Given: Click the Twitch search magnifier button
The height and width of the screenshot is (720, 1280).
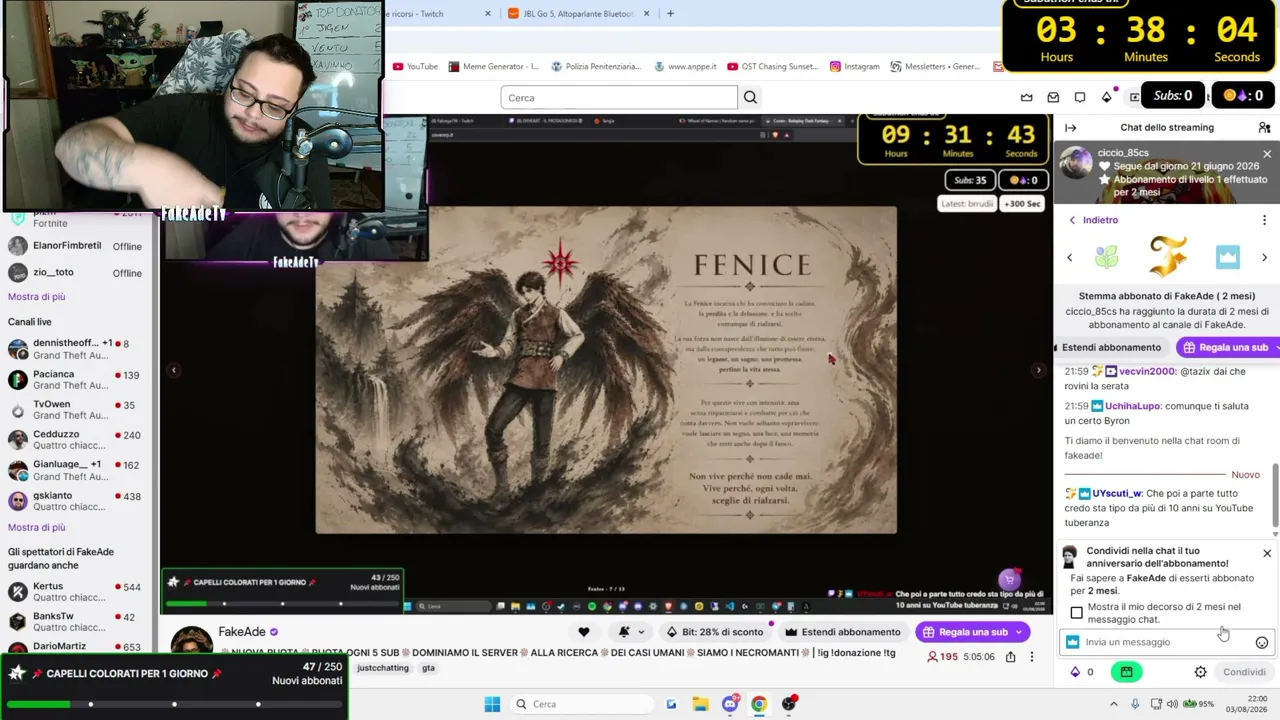Looking at the screenshot, I should [750, 97].
